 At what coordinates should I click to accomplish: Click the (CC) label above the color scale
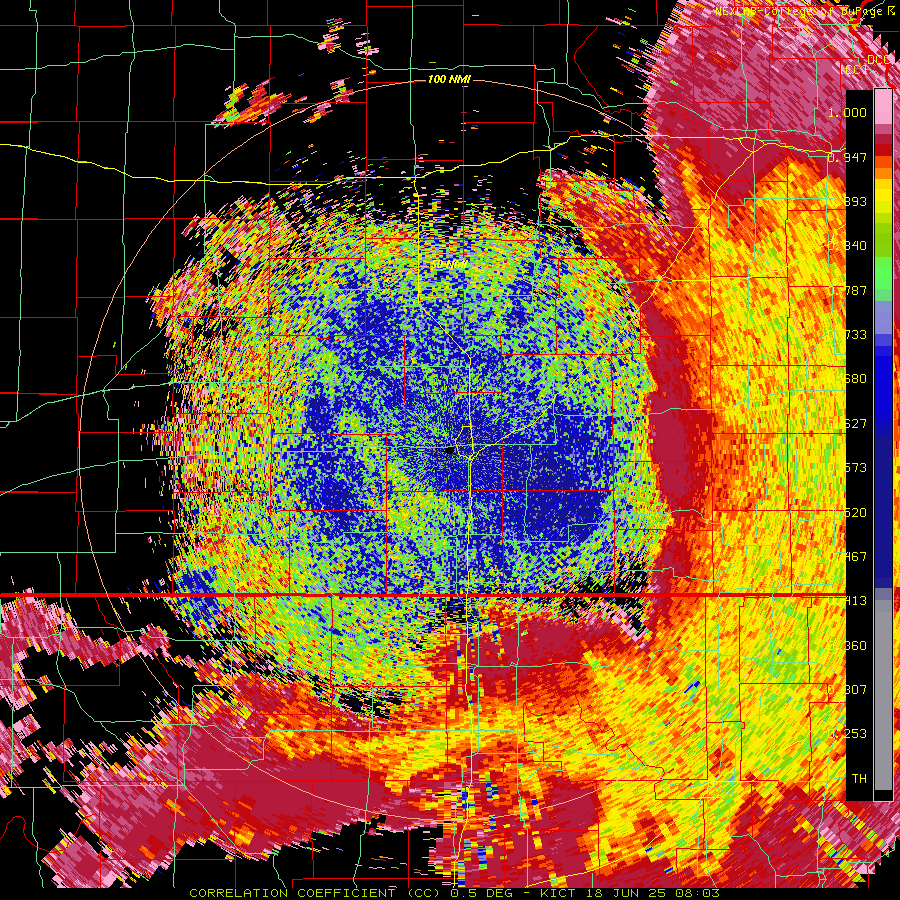pos(855,70)
